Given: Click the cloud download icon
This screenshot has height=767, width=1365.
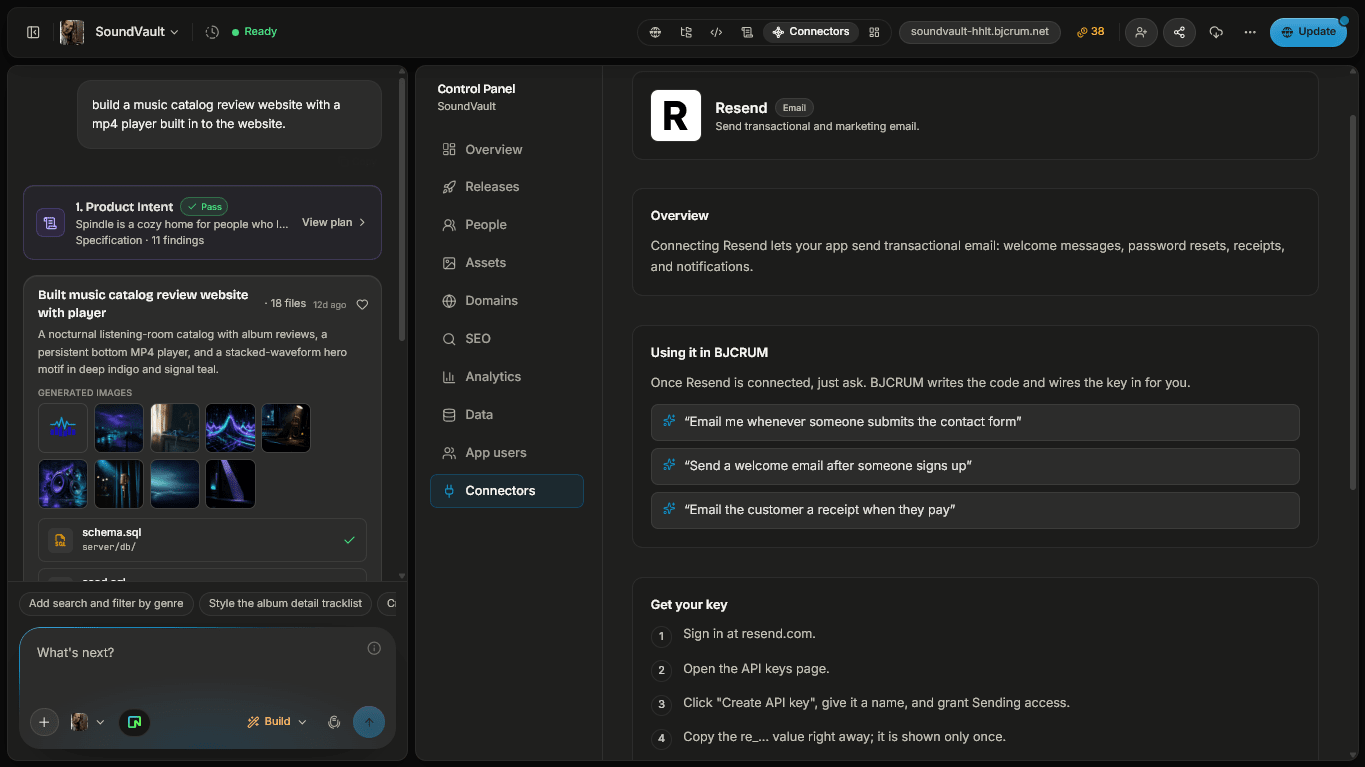Looking at the screenshot, I should coord(1216,32).
